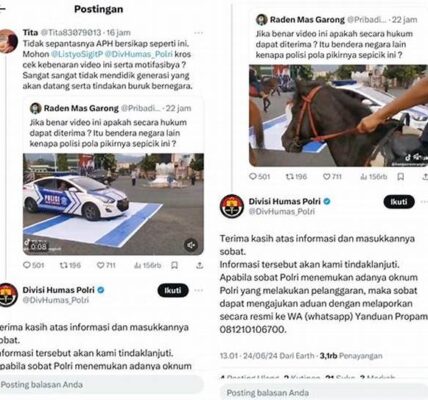Like the left post with 711 hearts
The height and width of the screenshot is (400, 428).
tap(106, 265)
